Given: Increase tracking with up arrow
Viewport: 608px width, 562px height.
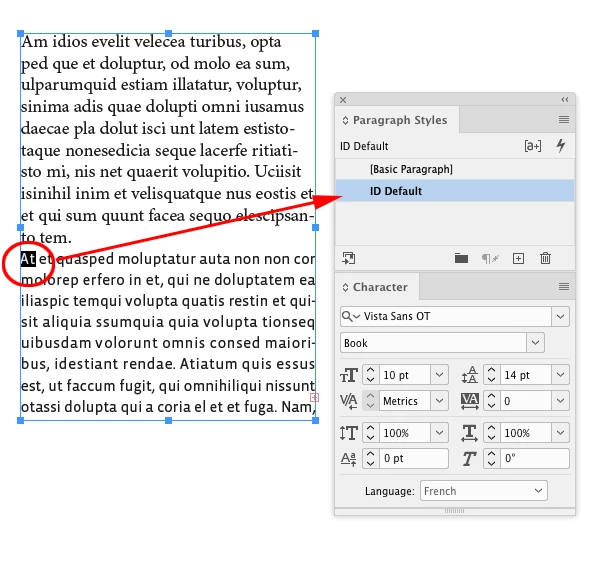Looking at the screenshot, I should click(491, 396).
